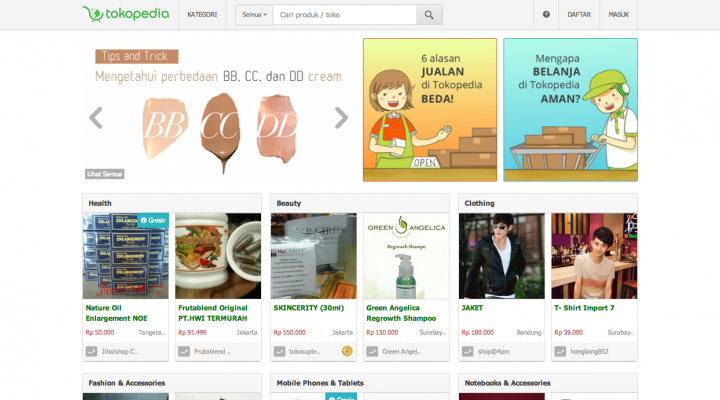Open the Mengapa BELANJA AMAN banner
Screen dimensions: 720x400
click(x=570, y=110)
